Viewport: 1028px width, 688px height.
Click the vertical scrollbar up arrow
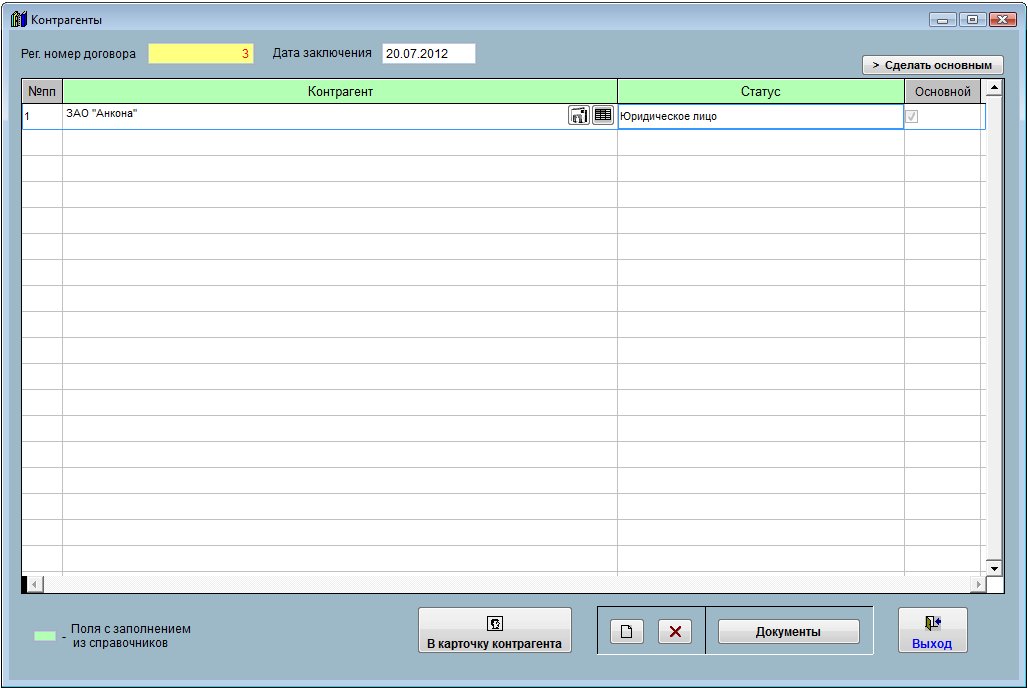994,88
